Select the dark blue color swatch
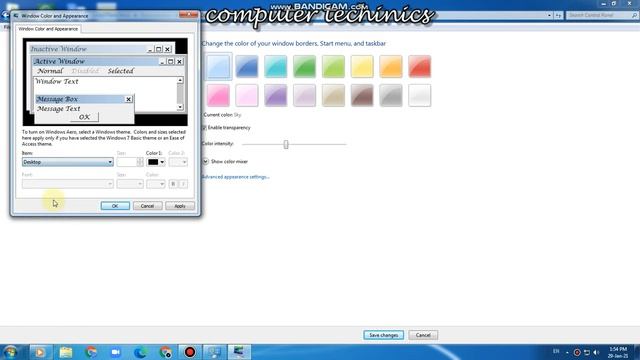The height and width of the screenshot is (360, 640). coord(247,66)
